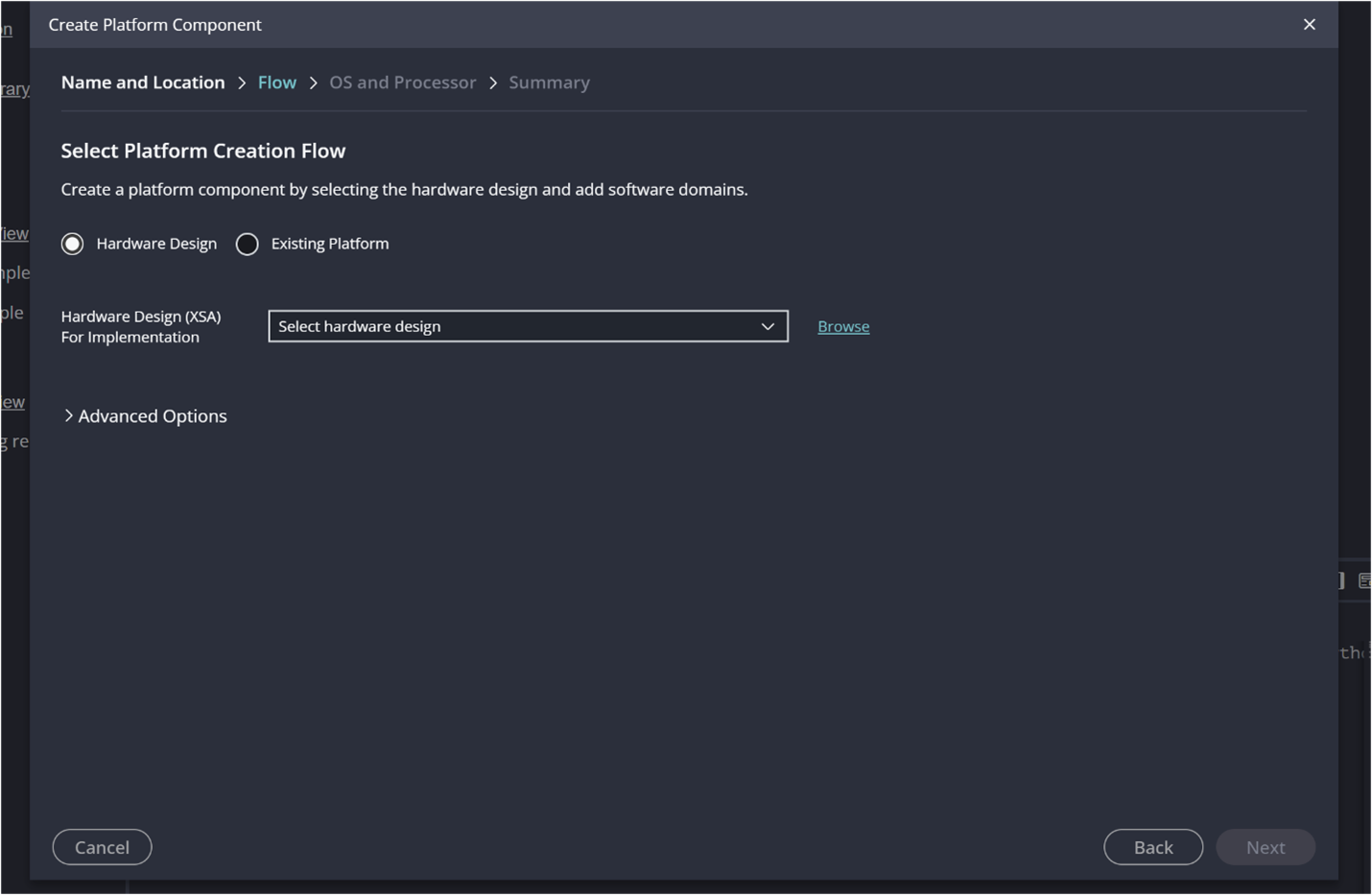Viewport: 1372px width, 895px height.
Task: Click the Back button
Action: 1152,847
